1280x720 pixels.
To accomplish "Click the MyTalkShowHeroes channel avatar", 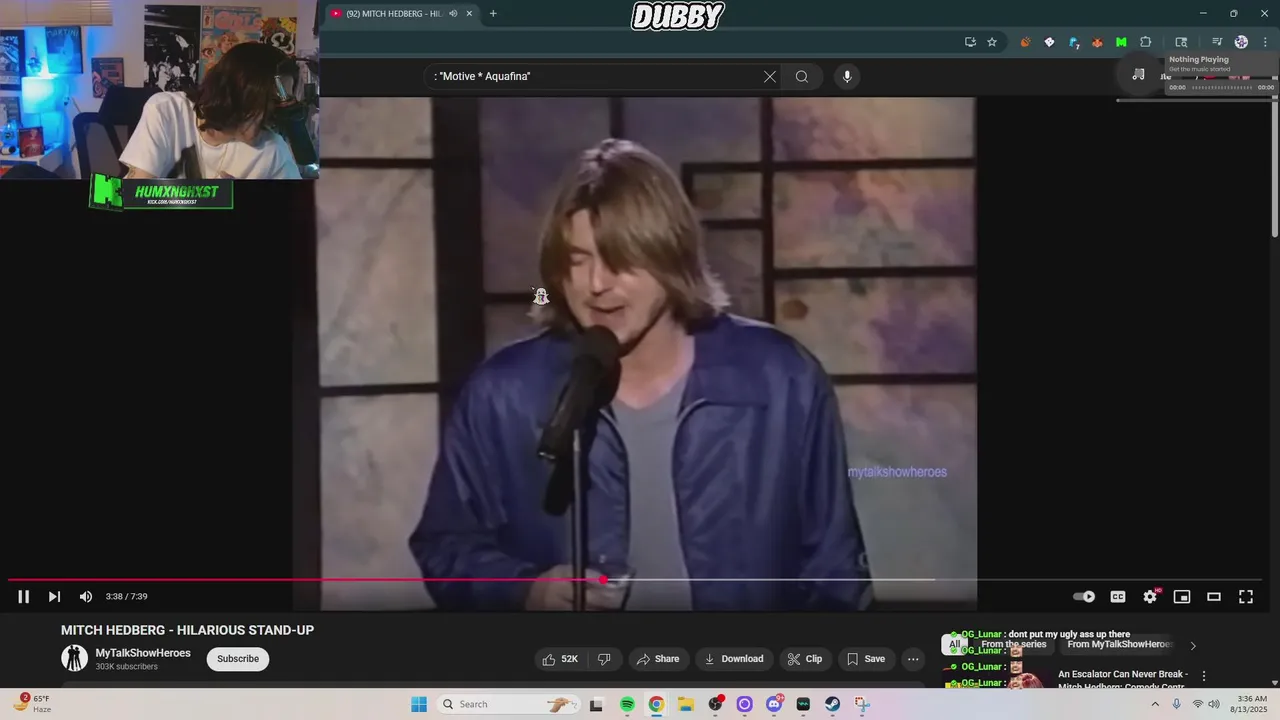I will tap(75, 658).
